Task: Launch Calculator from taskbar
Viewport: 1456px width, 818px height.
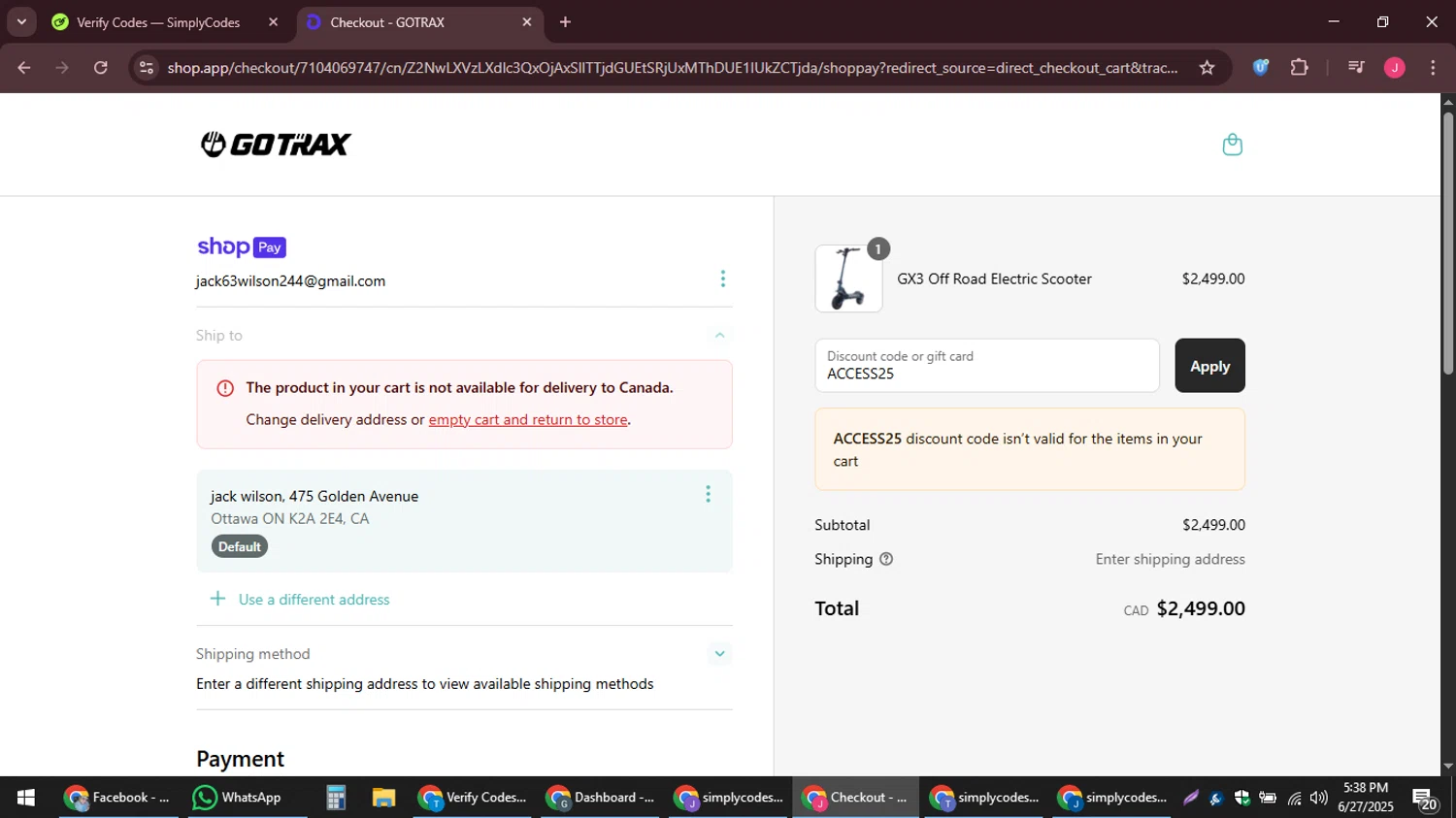Action: [336, 798]
